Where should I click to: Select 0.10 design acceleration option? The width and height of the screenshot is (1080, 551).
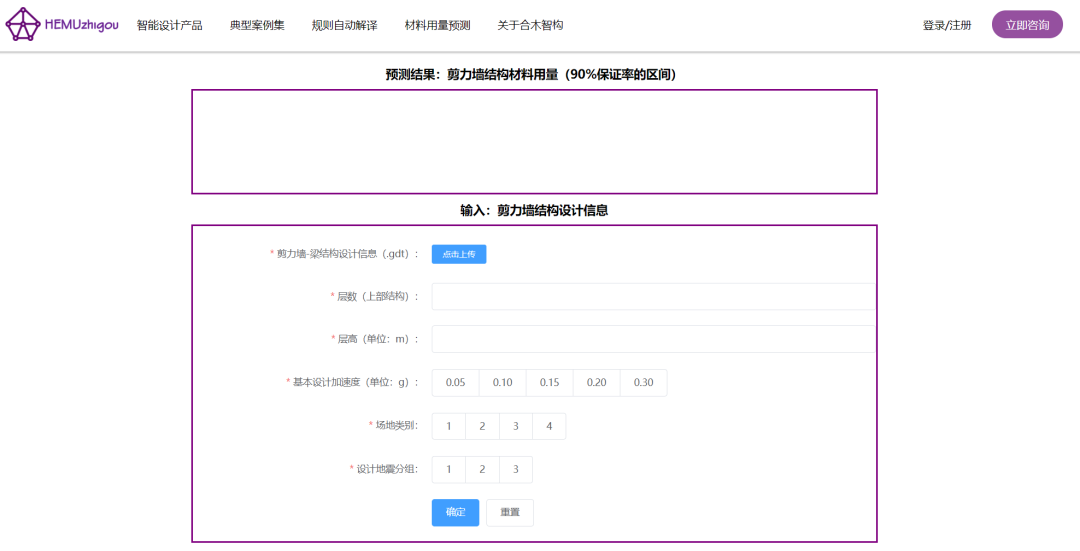[x=502, y=383]
